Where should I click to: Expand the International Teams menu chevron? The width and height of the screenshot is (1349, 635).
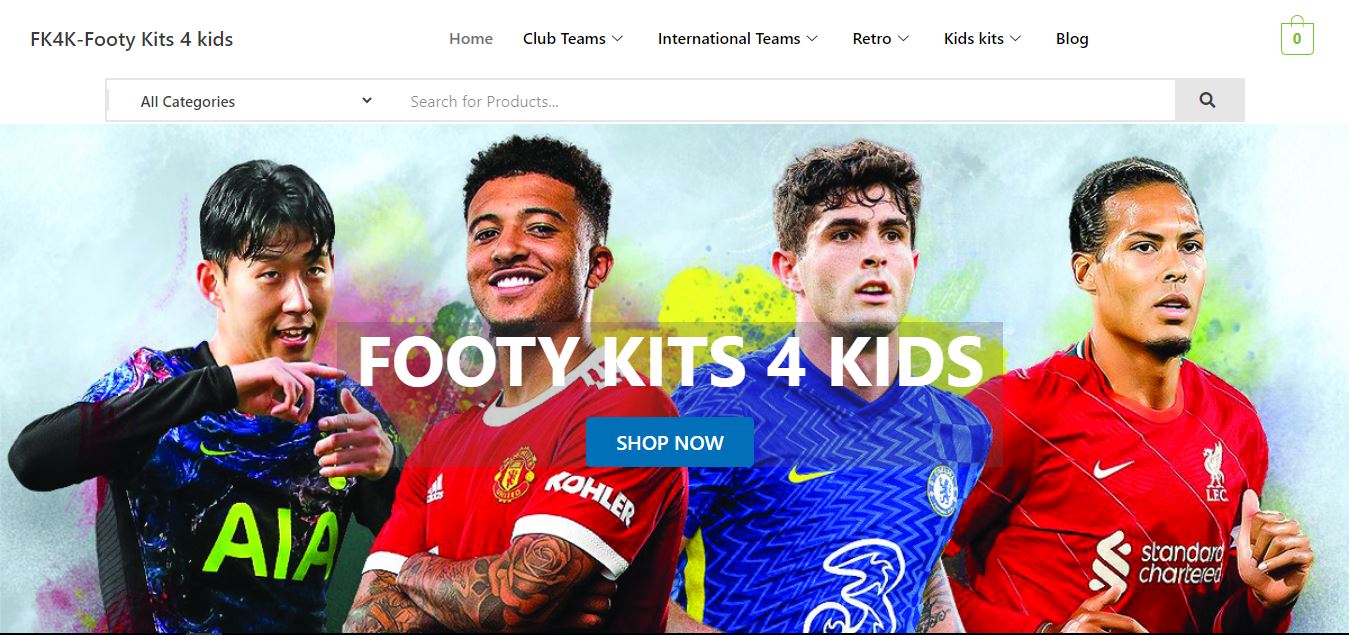point(812,39)
